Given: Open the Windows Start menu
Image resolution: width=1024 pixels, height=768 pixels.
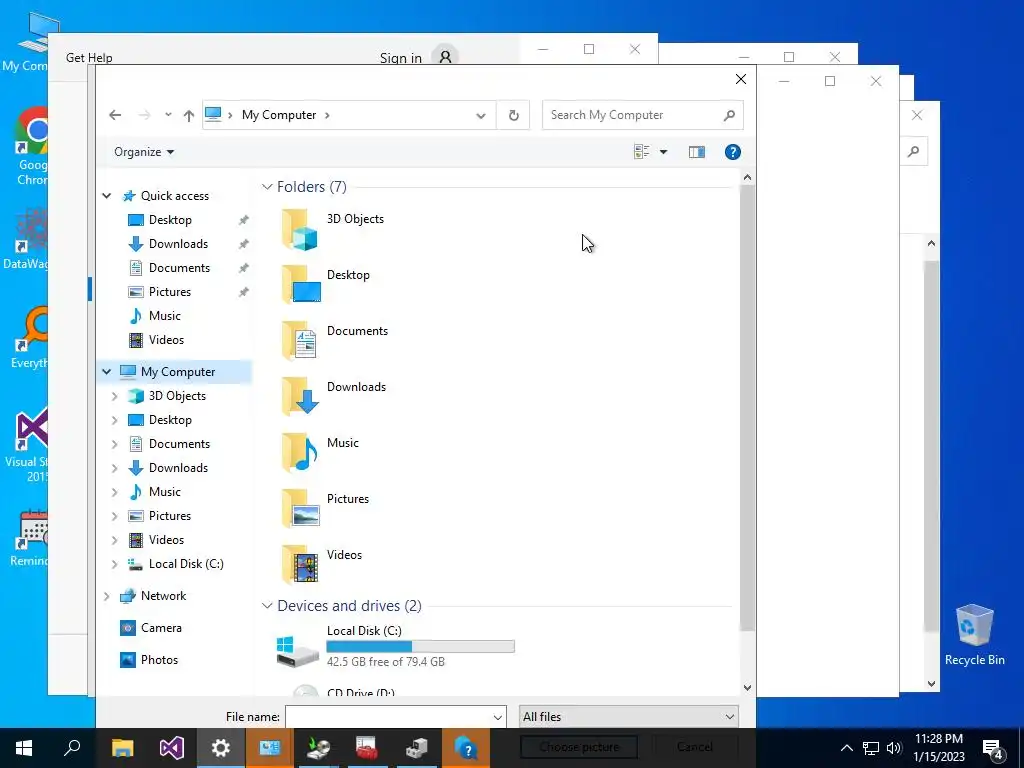Looking at the screenshot, I should tap(24, 748).
